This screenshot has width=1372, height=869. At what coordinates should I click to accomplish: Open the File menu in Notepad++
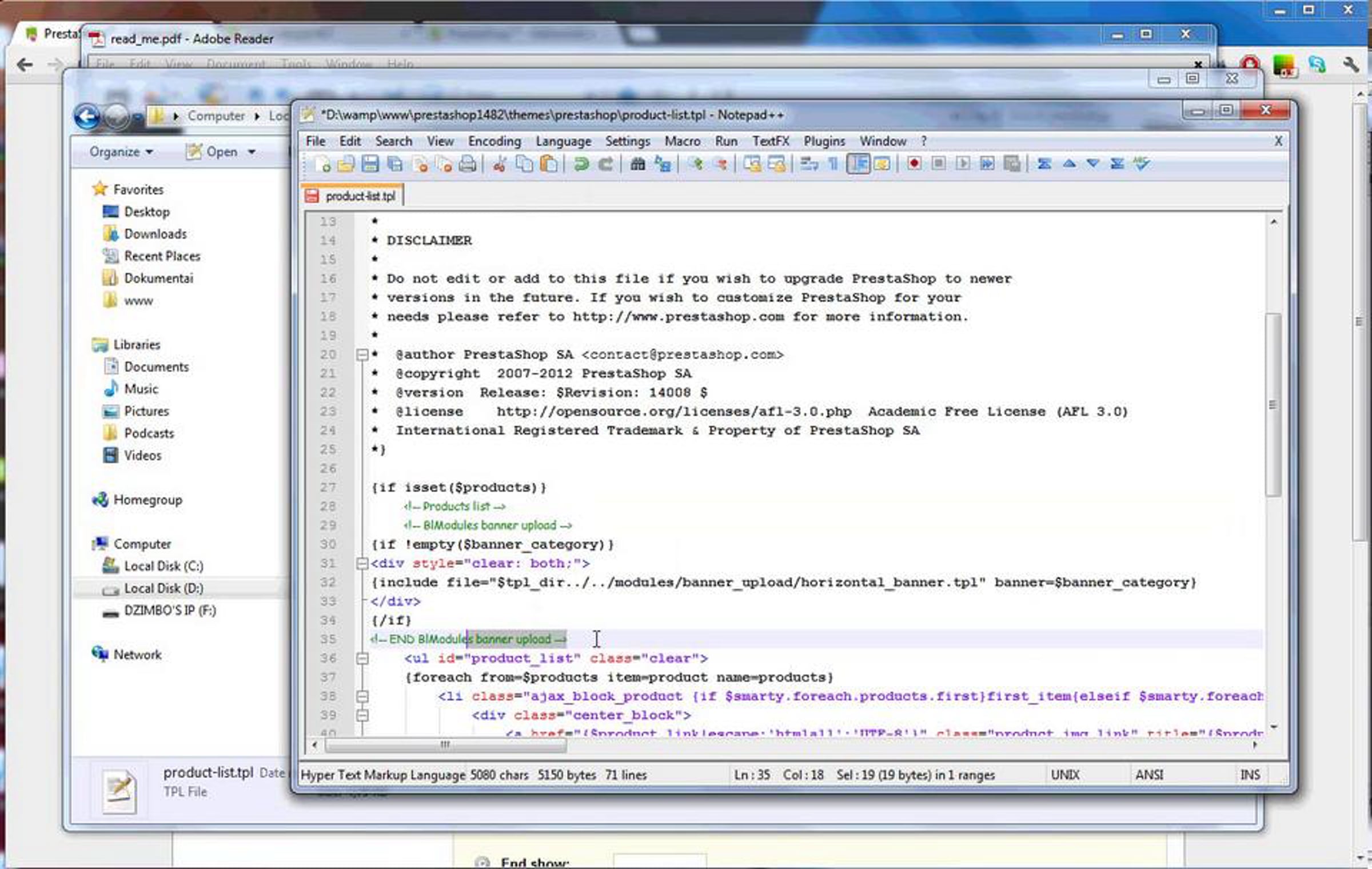[316, 141]
